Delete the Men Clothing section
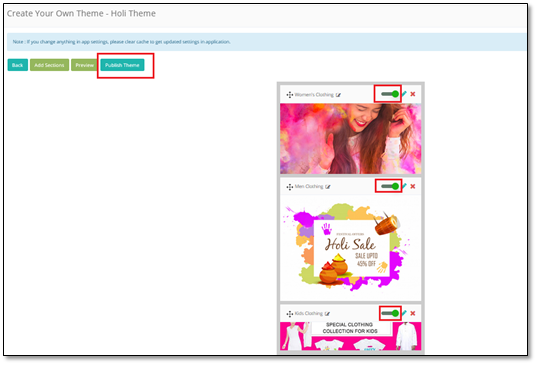This screenshot has width=537, height=365. pyautogui.click(x=413, y=186)
